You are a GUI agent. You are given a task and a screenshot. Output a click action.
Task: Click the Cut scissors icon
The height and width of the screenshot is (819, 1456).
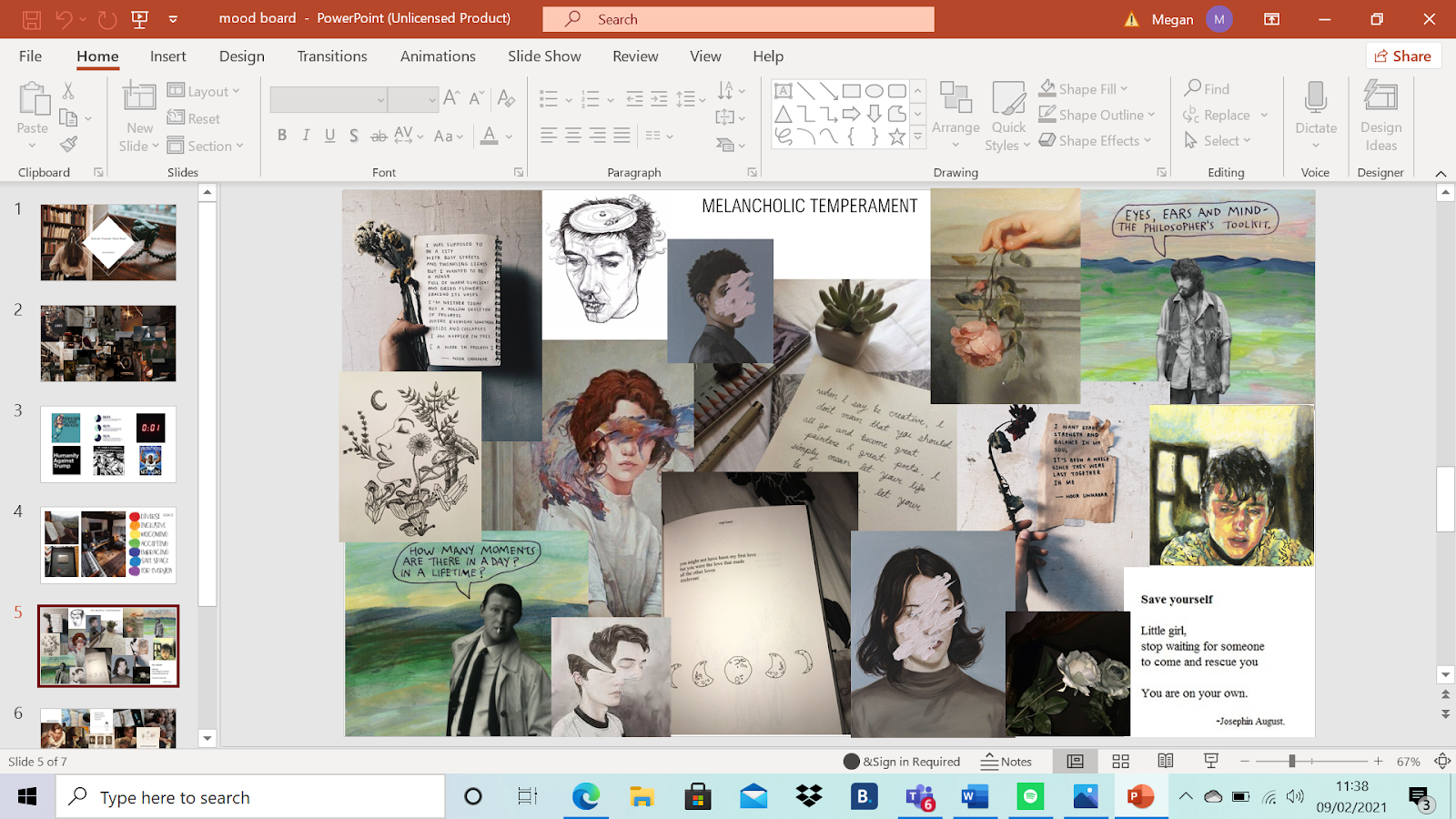pos(68,90)
